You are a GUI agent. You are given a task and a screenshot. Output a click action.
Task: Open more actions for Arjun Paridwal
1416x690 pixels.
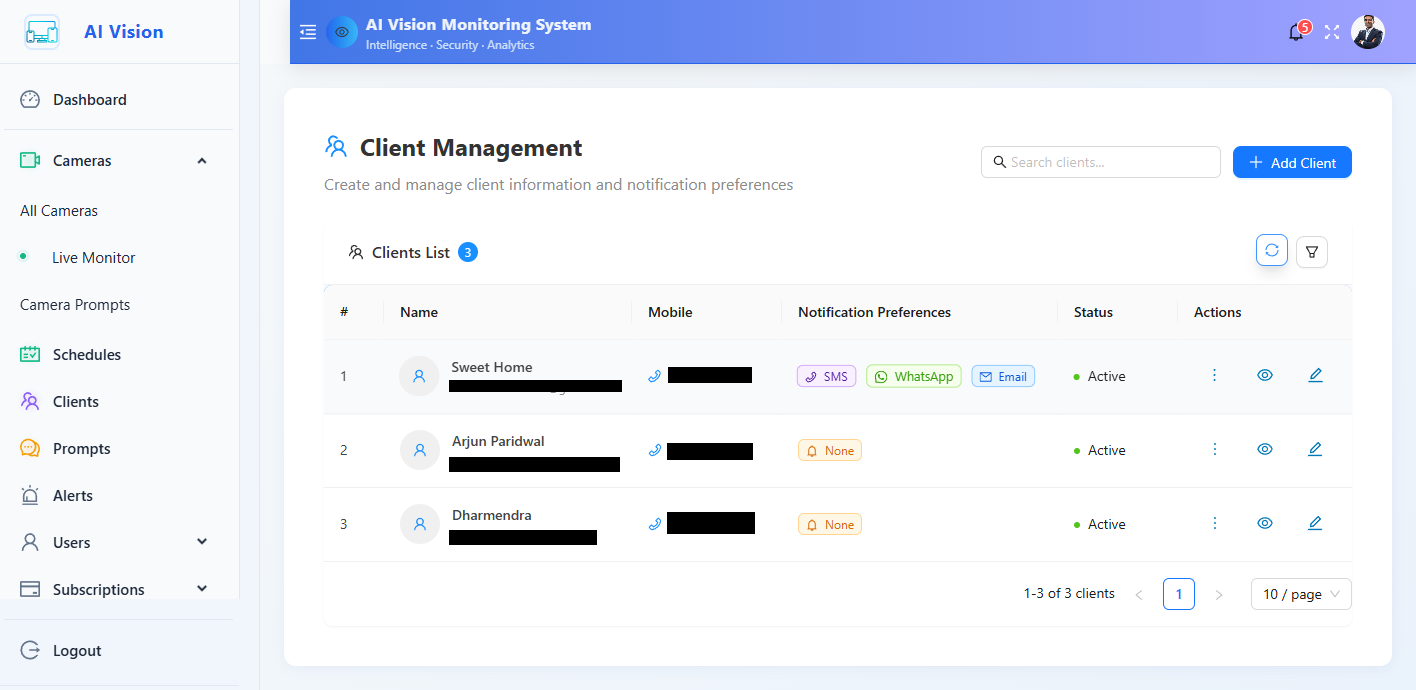click(x=1215, y=450)
